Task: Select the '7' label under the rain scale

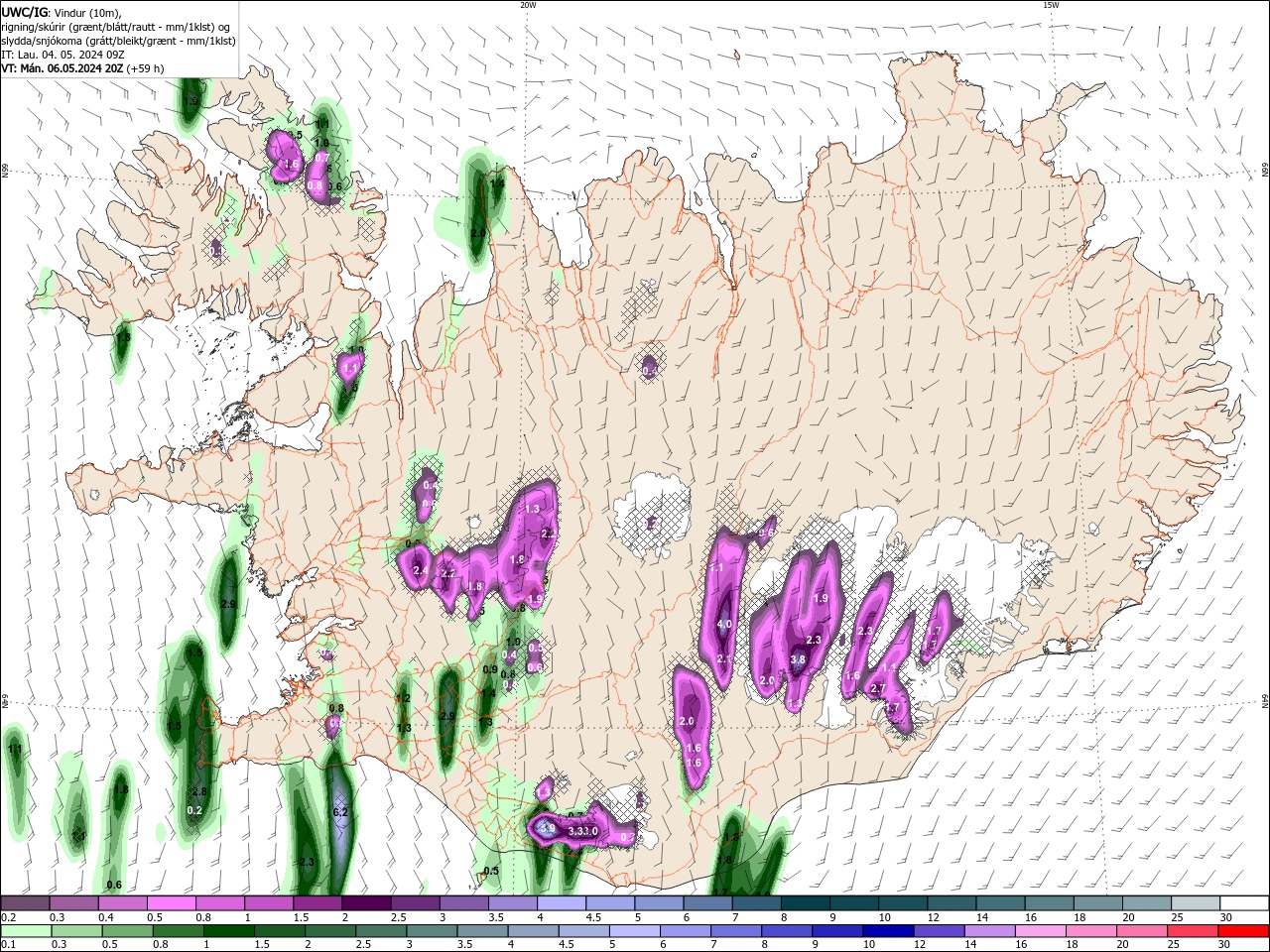Action: (x=713, y=945)
